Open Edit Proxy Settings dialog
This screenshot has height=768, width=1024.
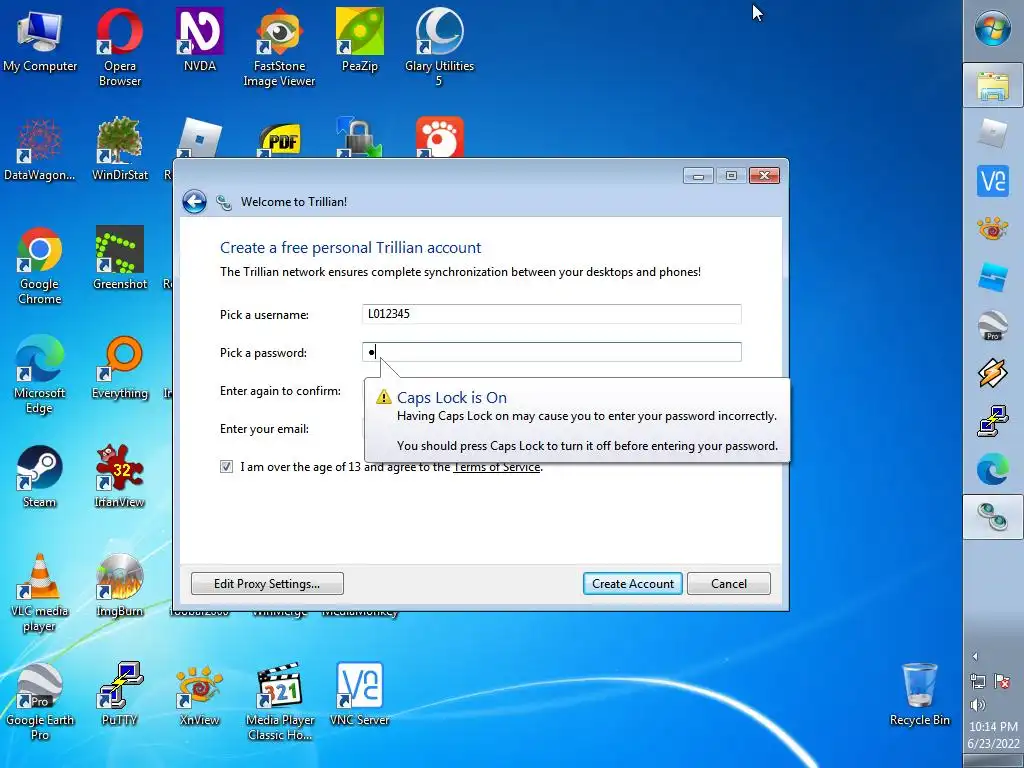point(267,583)
